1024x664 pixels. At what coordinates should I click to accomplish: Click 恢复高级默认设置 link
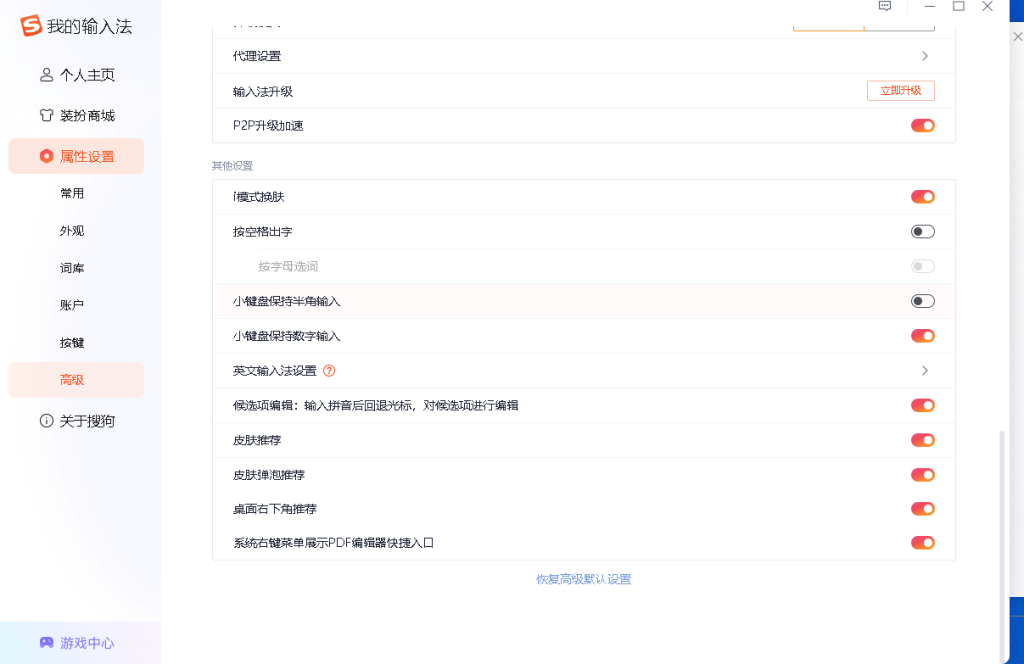click(x=583, y=579)
